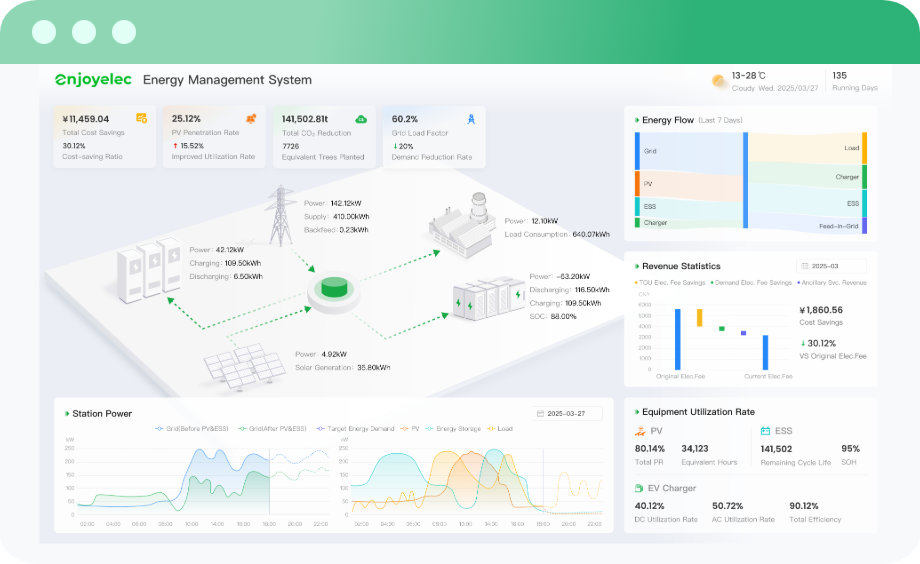Toggle the Target Energy Demand legend series
The width and height of the screenshot is (920, 564).
point(355,428)
